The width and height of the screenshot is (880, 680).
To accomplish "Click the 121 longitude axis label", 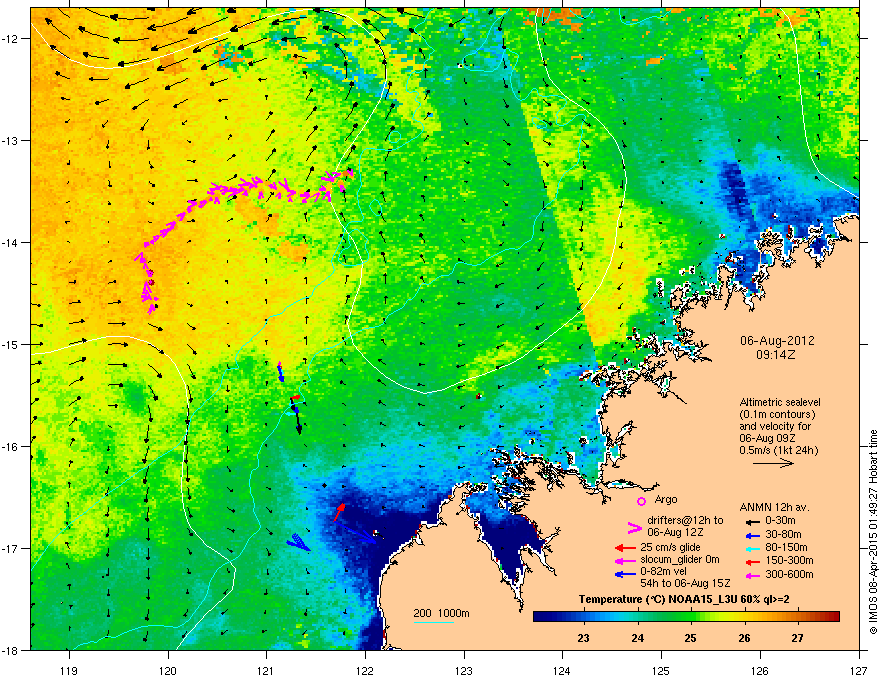I will coord(266,670).
